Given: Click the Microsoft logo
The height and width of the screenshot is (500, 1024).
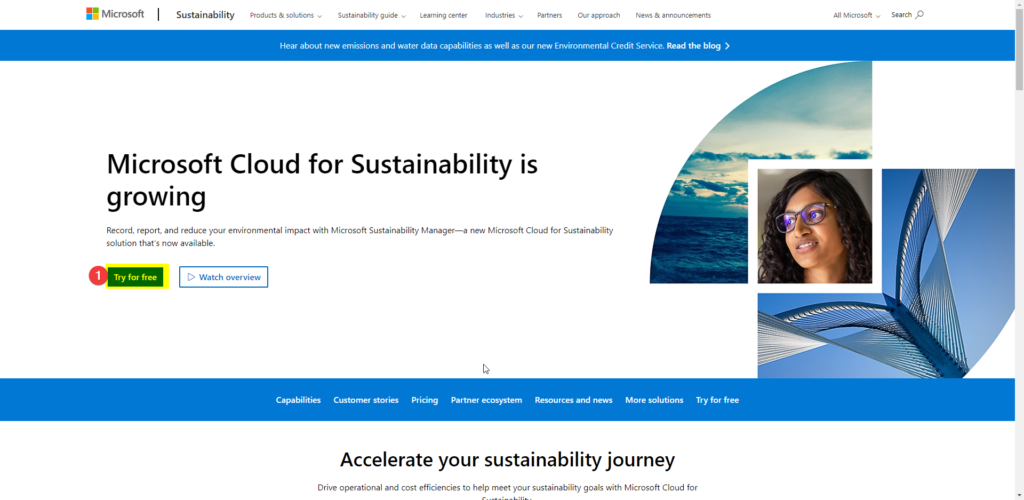Looking at the screenshot, I should 115,14.
